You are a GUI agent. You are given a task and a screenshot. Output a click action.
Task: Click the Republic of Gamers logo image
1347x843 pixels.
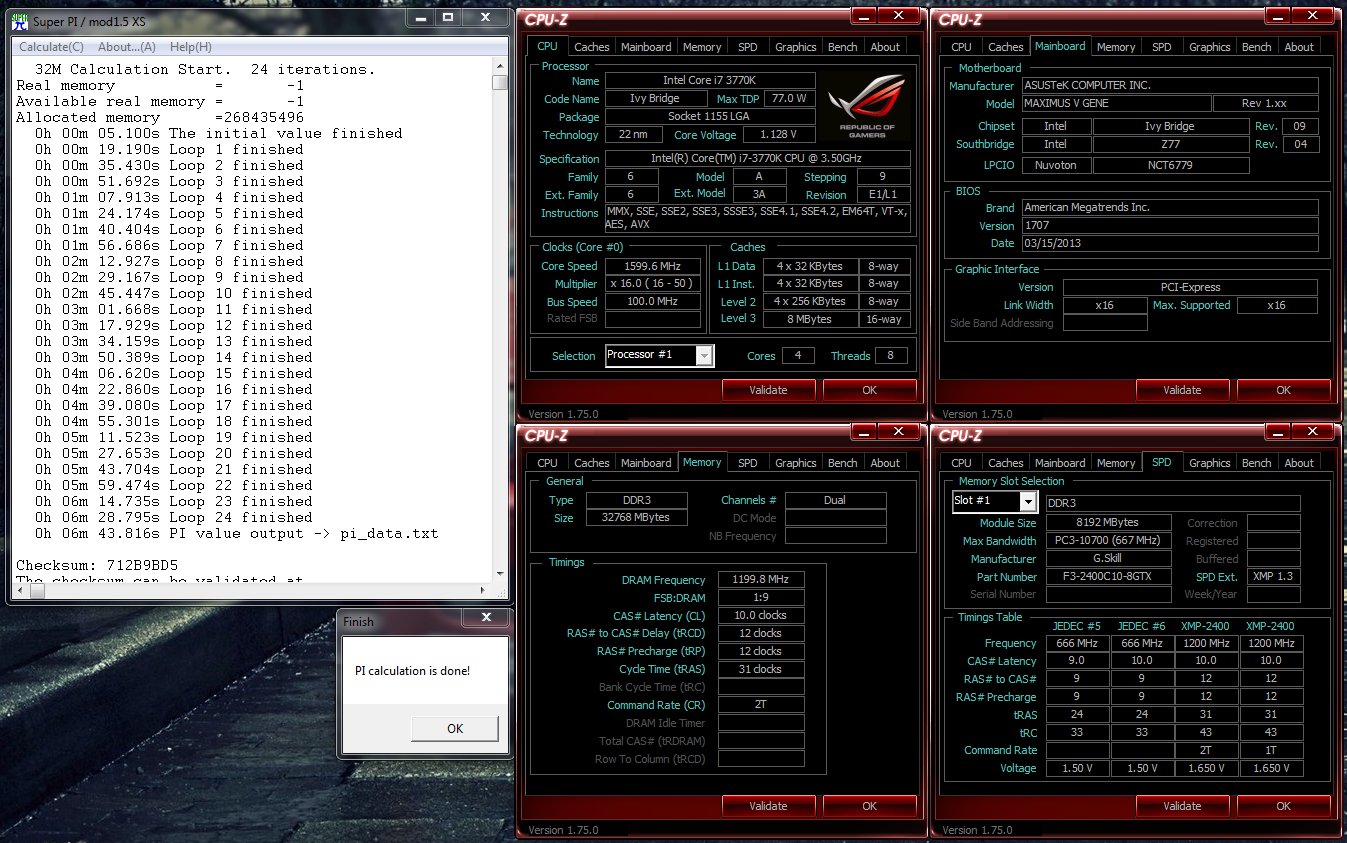coord(867,107)
